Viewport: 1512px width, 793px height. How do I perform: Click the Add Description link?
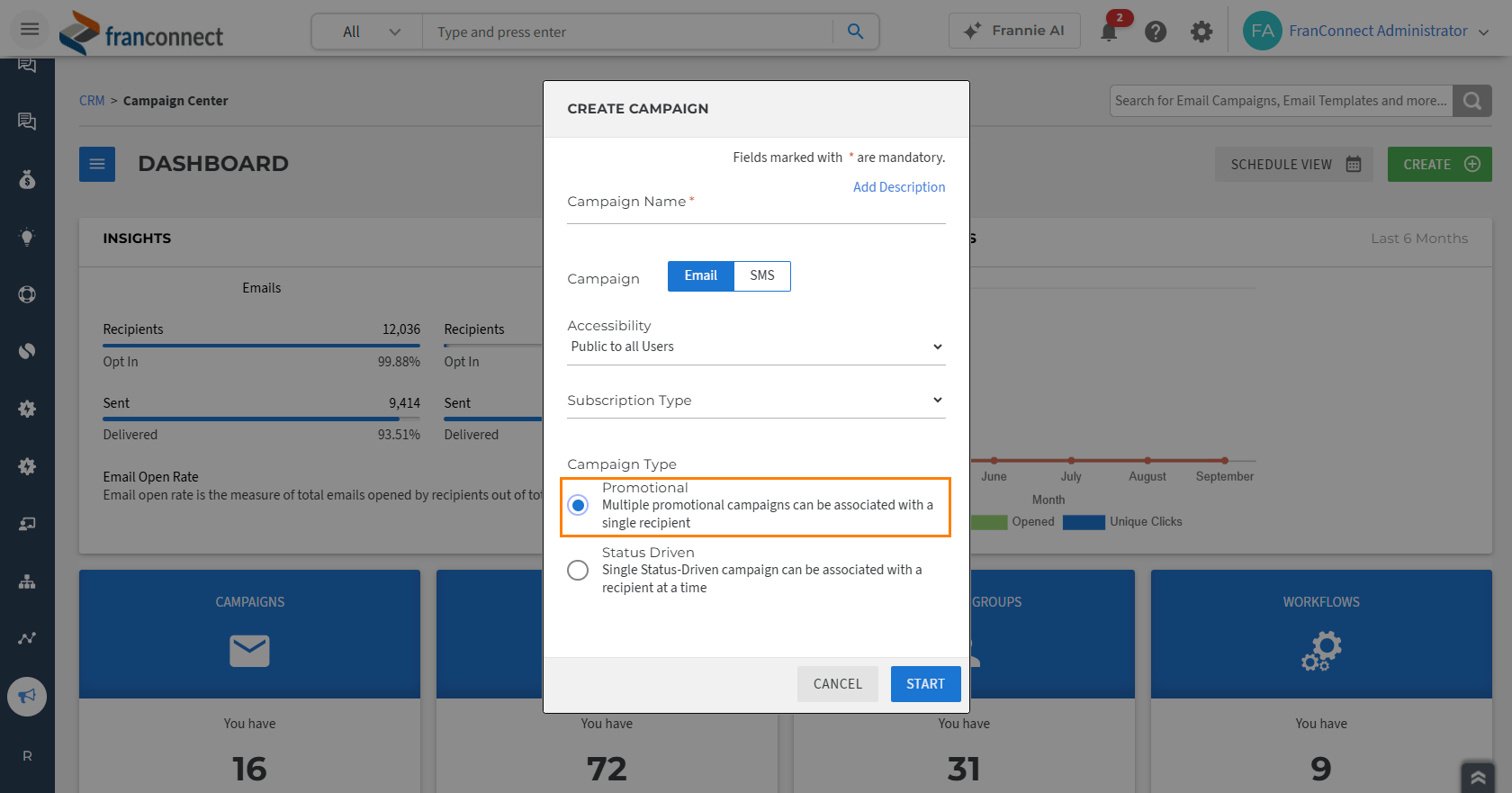click(899, 187)
